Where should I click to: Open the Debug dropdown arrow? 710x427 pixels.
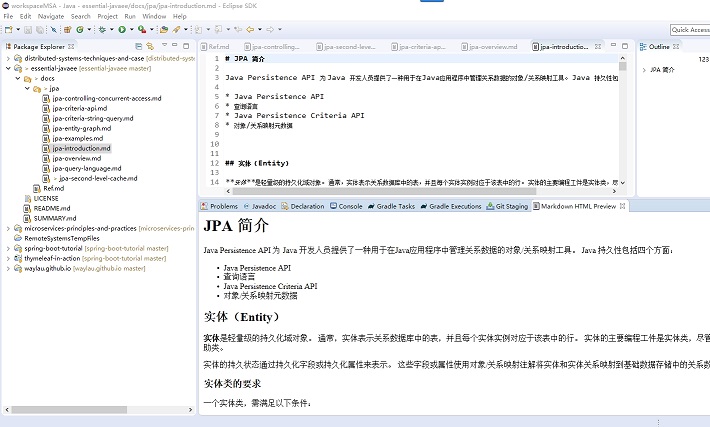[112, 29]
